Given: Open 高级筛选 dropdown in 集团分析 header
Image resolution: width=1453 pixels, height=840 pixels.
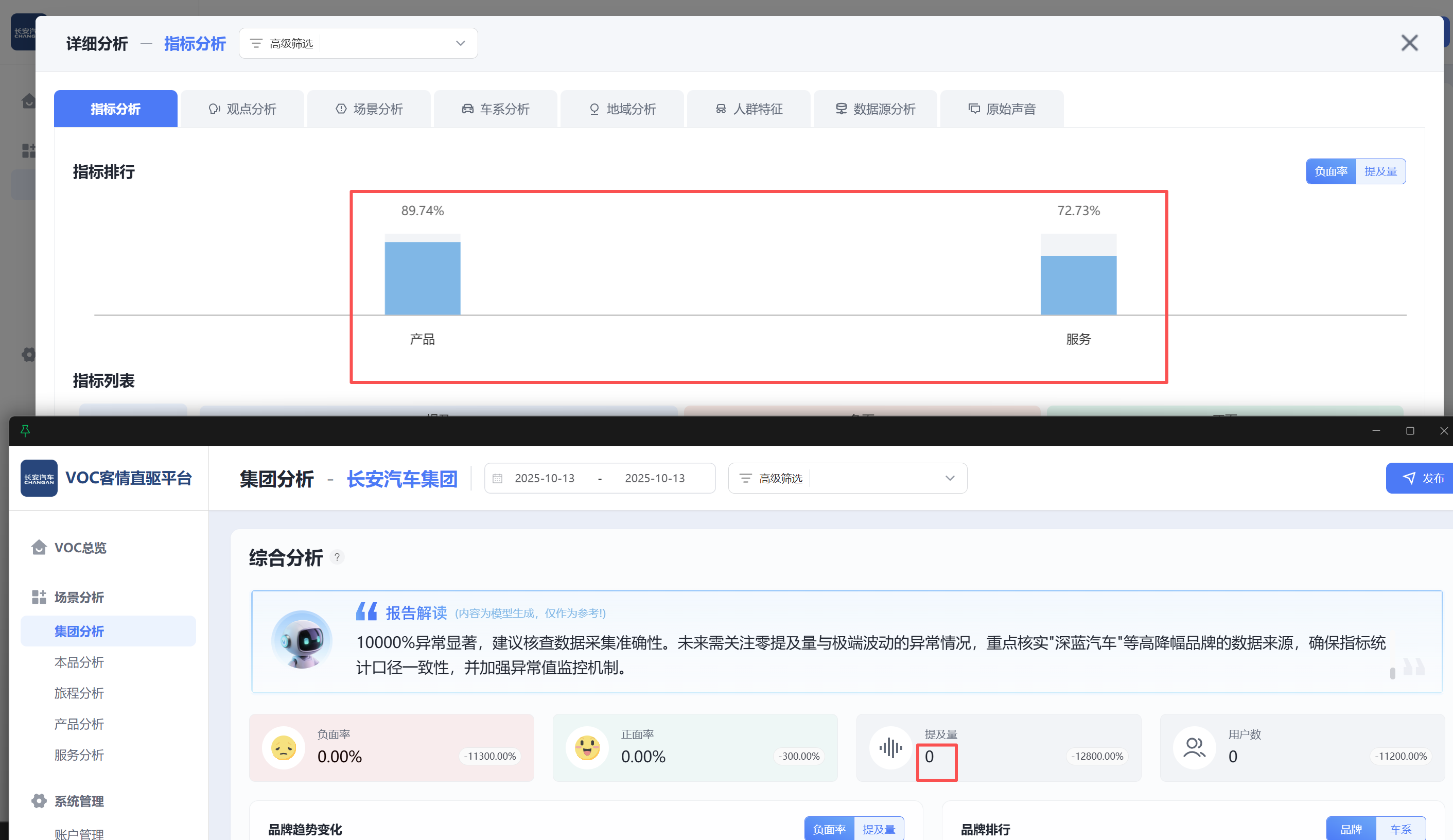Looking at the screenshot, I should (x=950, y=478).
